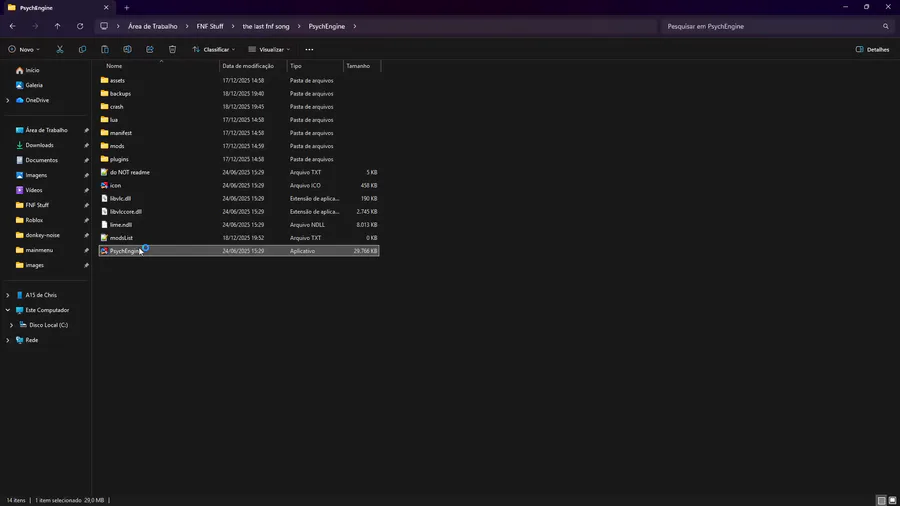
Task: Refresh the PsychEngine folder view
Action: (80, 26)
